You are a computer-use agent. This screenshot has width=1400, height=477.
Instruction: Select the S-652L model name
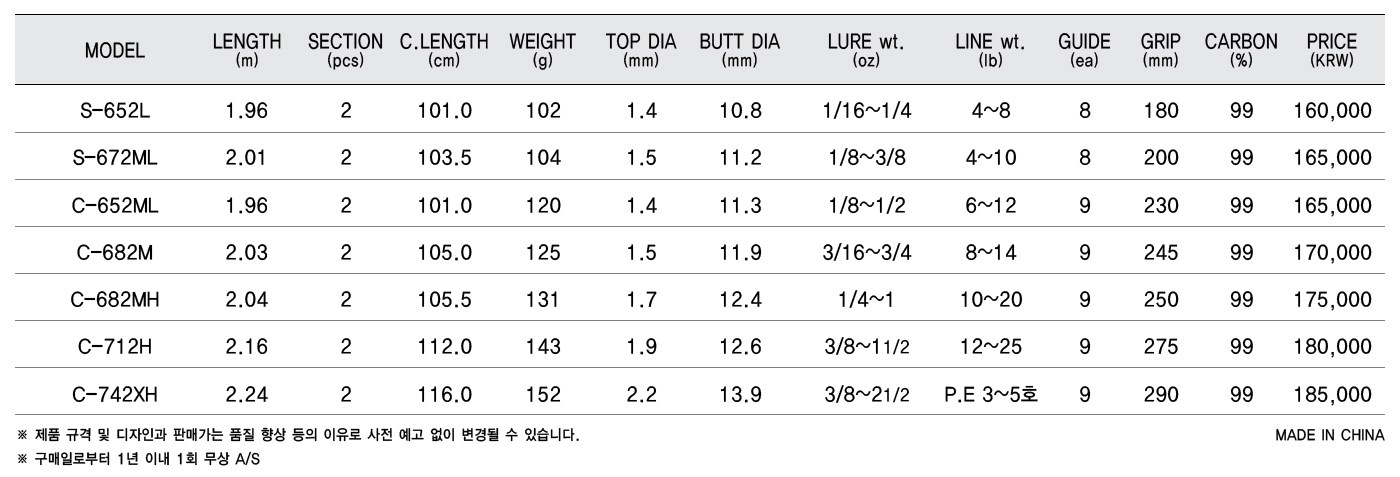click(x=115, y=111)
